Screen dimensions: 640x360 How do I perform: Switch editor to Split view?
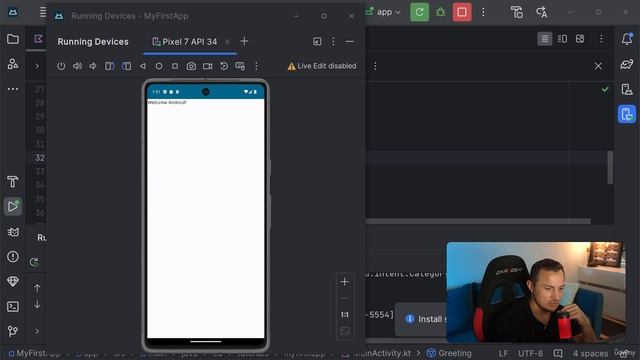[x=562, y=39]
